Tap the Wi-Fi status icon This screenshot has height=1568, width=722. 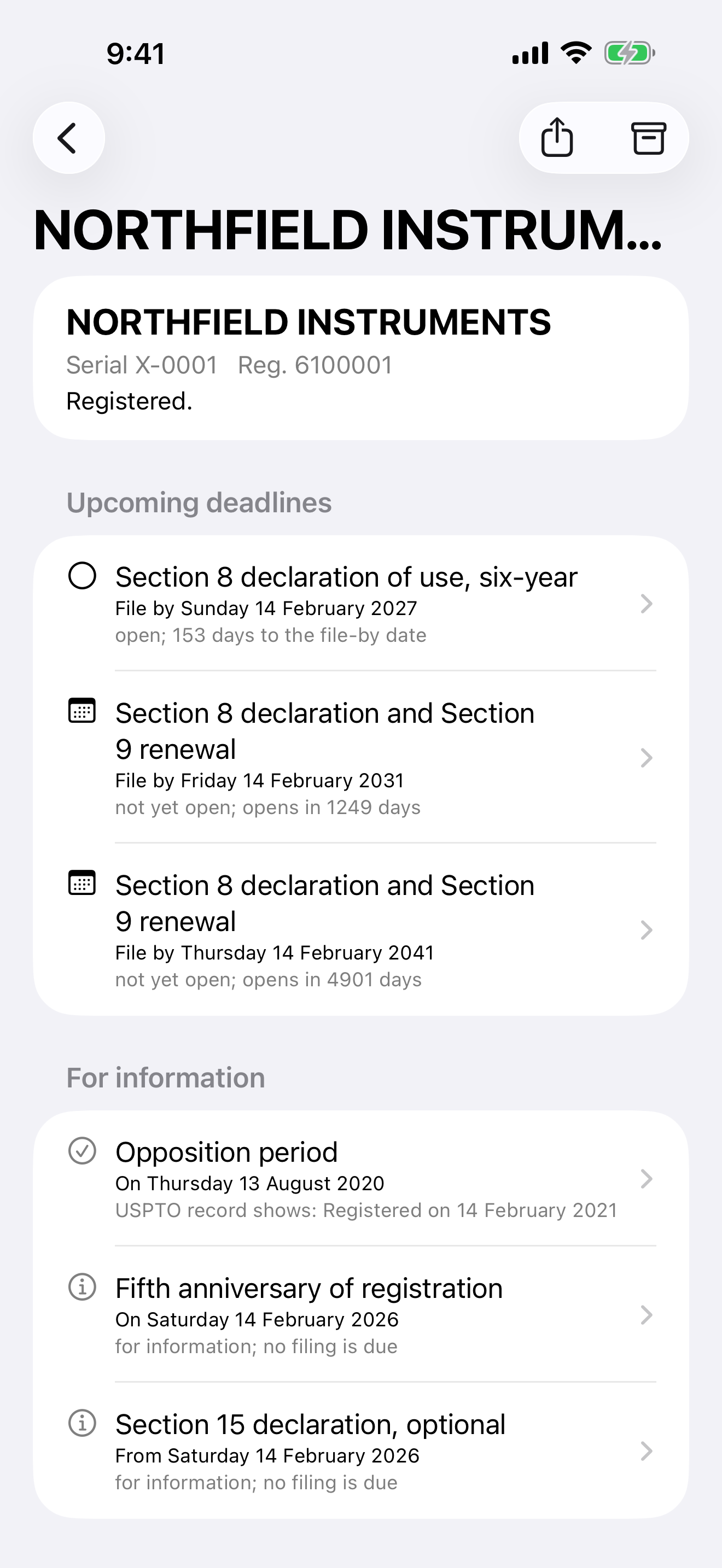coord(576,53)
